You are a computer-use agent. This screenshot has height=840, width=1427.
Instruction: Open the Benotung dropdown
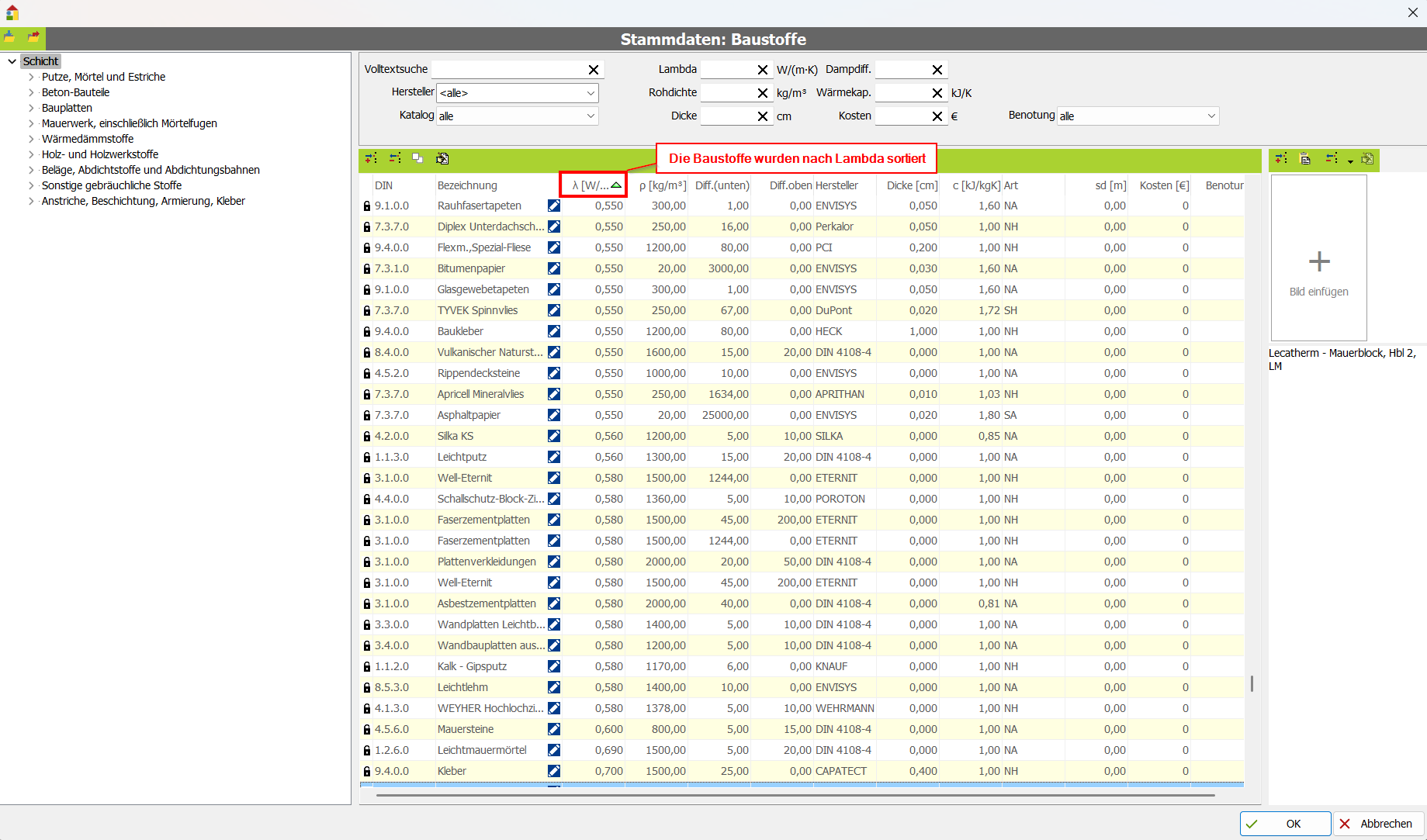click(x=1211, y=116)
